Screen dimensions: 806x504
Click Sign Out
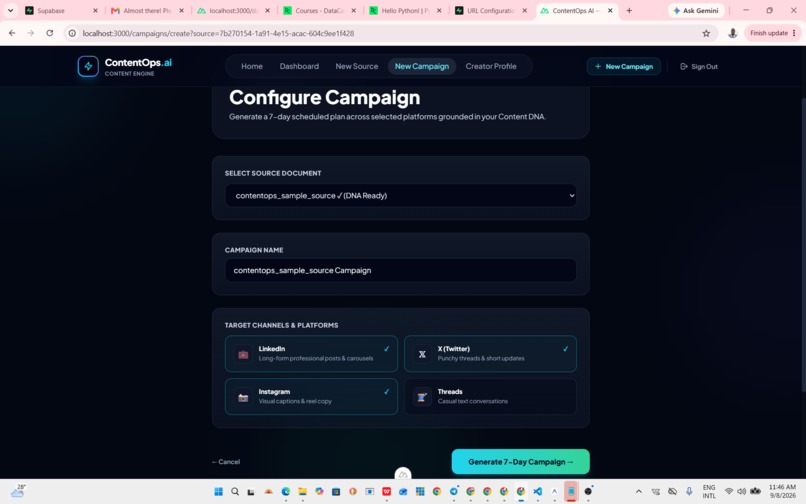pos(699,66)
